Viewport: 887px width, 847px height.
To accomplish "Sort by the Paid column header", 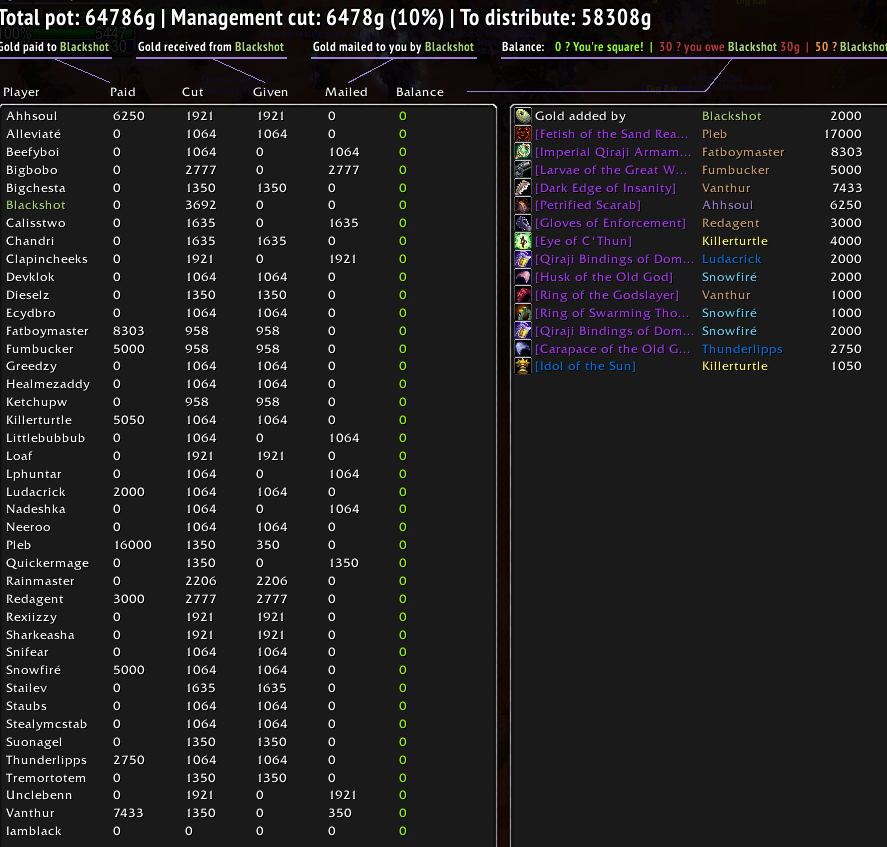I will [123, 92].
